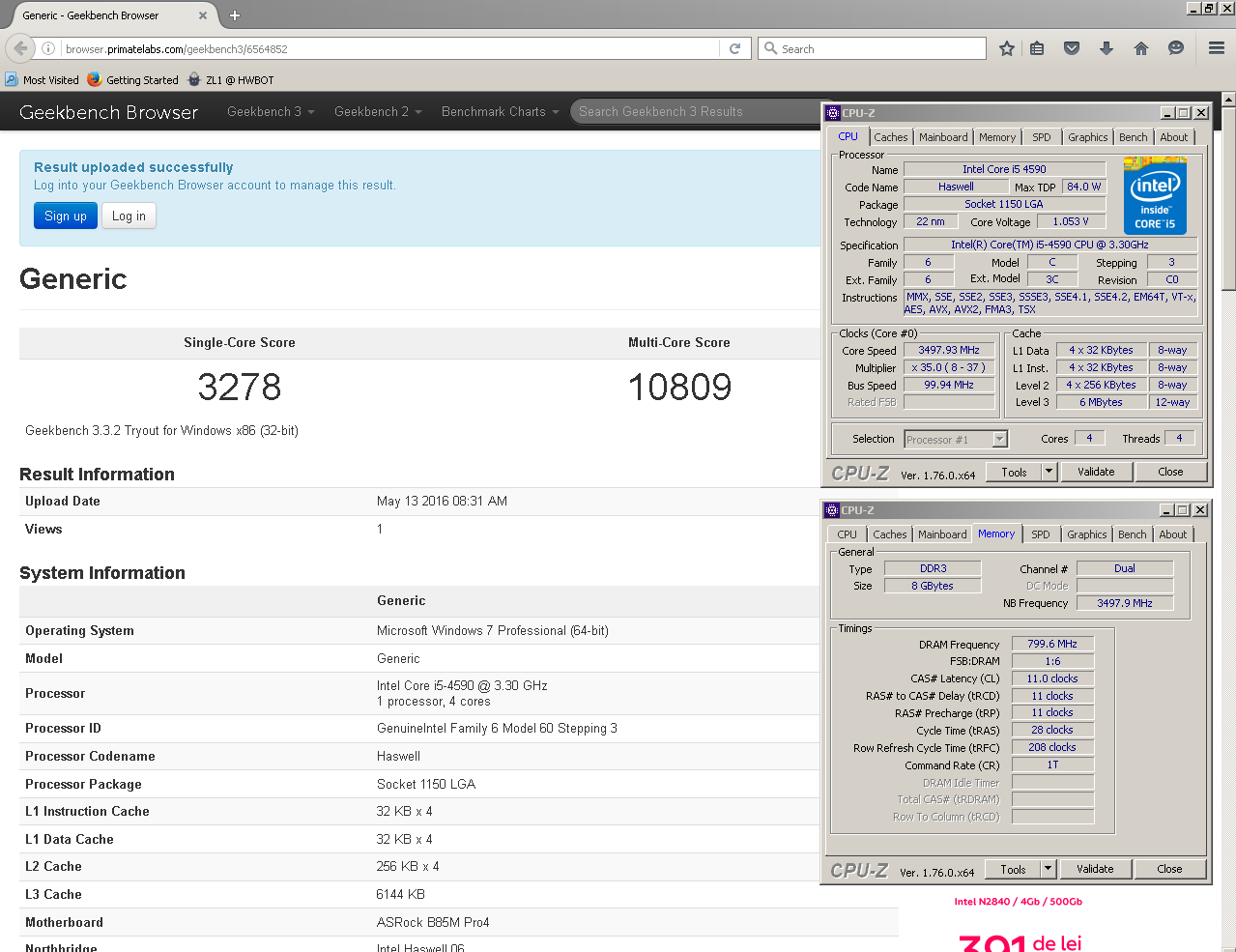Select Core Speed value 3497.93 MHz
The image size is (1236, 952).
click(x=949, y=350)
